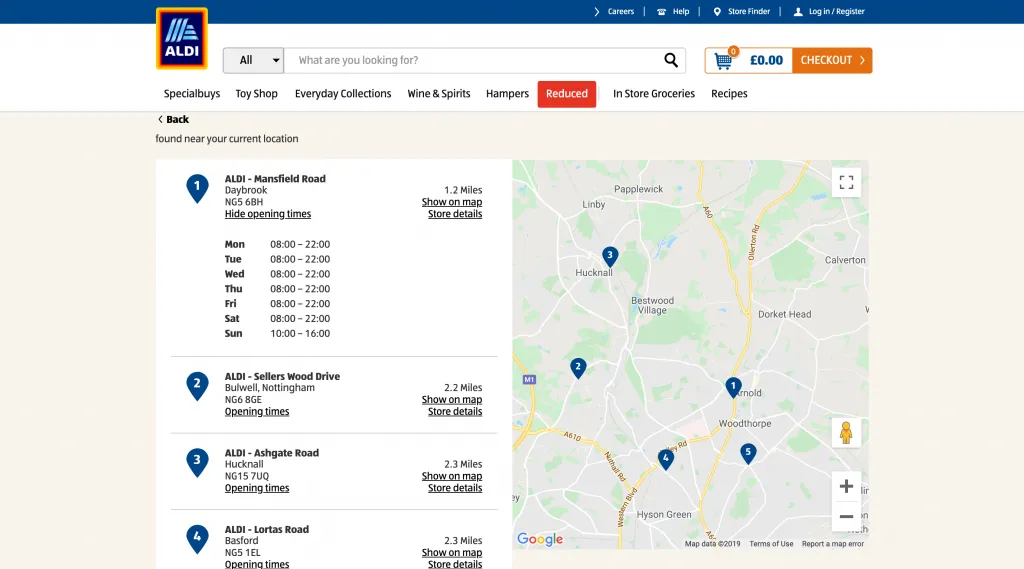Open In Store Groceries
Viewport: 1024px width, 569px height.
[x=654, y=93]
